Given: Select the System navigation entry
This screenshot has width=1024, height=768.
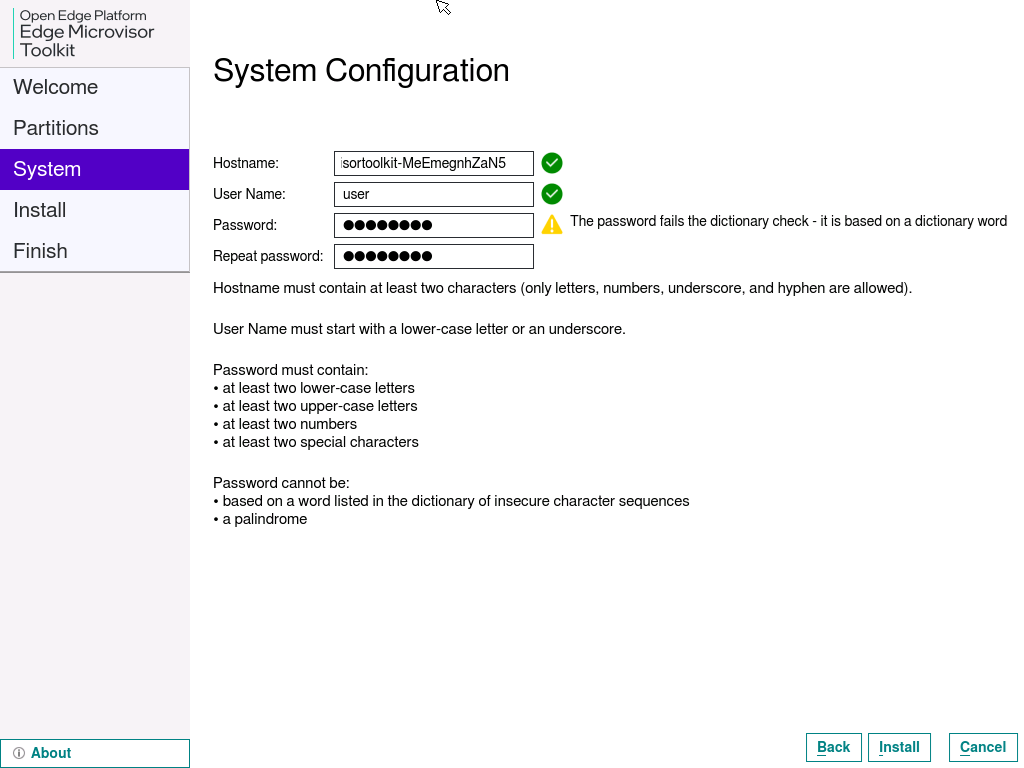Looking at the screenshot, I should [x=46, y=169].
